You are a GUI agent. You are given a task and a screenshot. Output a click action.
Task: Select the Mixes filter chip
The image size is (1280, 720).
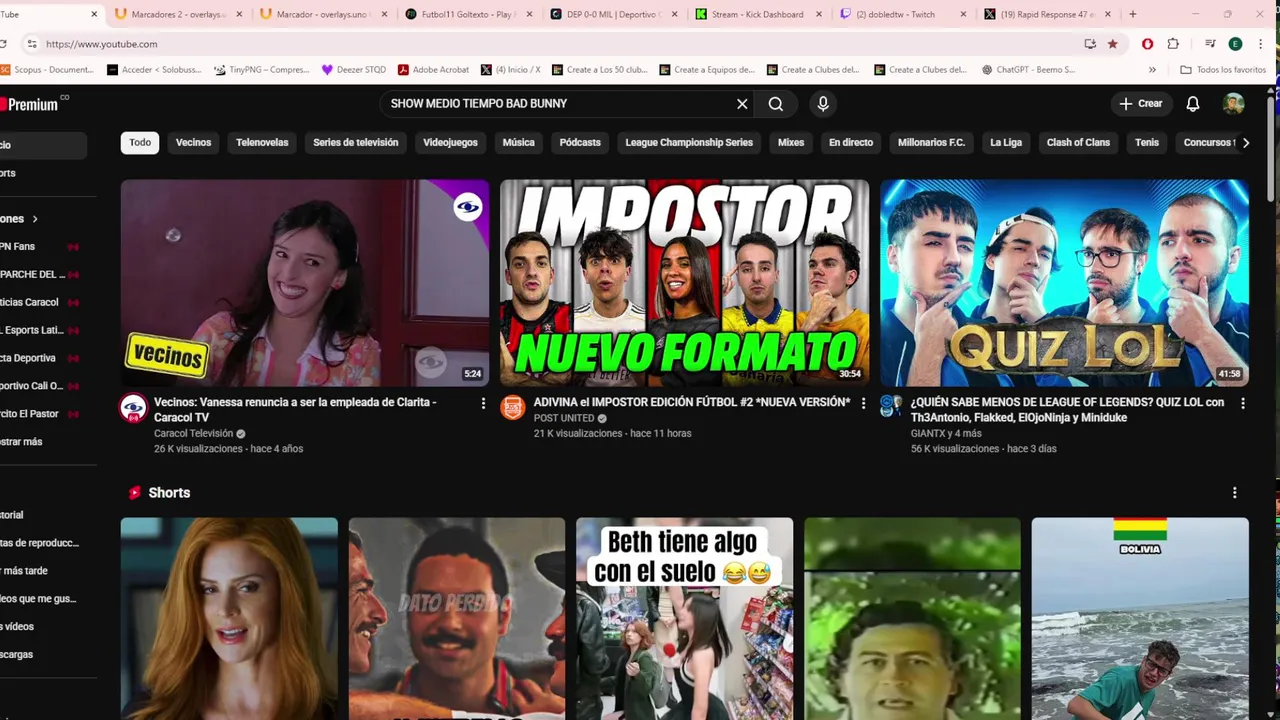click(x=791, y=143)
